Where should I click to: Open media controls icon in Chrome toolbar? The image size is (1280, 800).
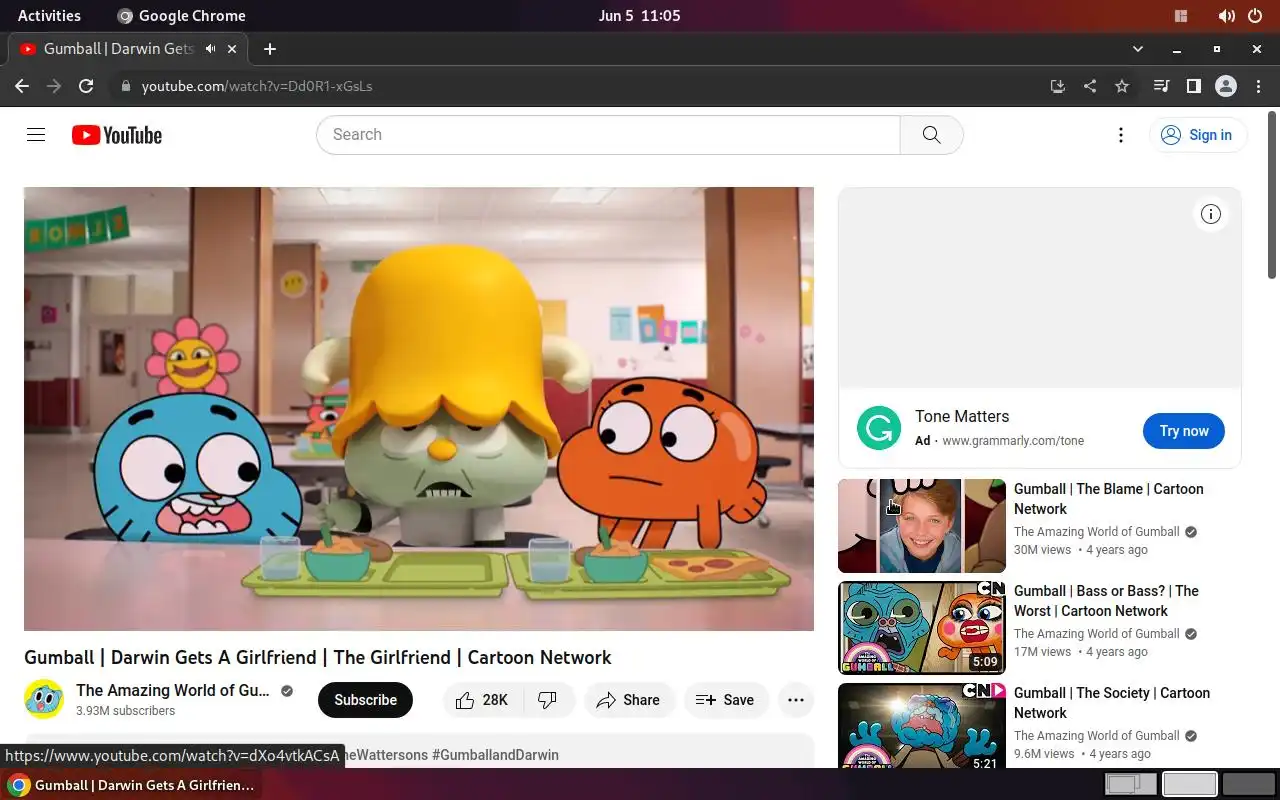click(1161, 86)
